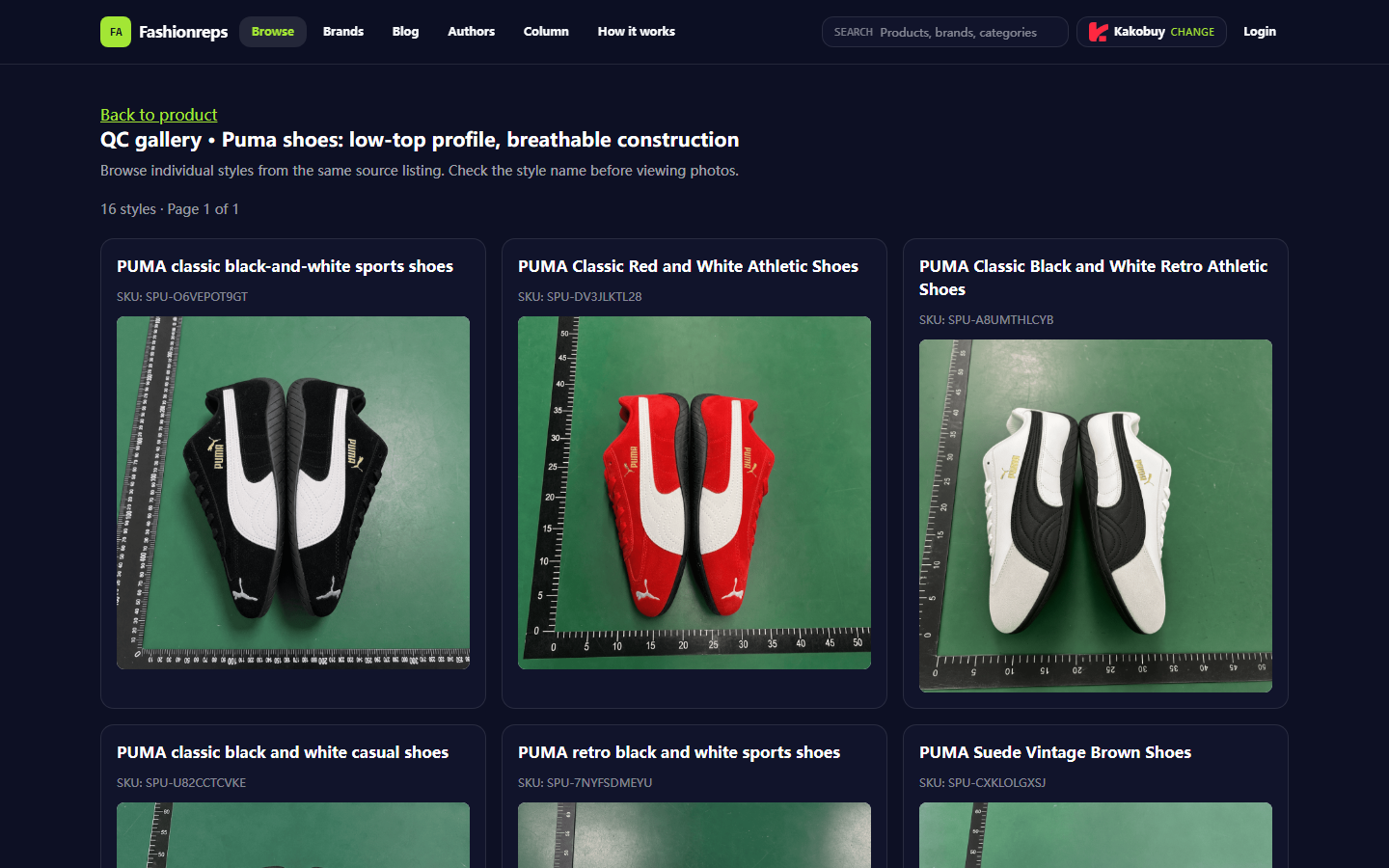This screenshot has width=1389, height=868.
Task: Click the QC gallery page heading
Action: pyautogui.click(x=420, y=140)
